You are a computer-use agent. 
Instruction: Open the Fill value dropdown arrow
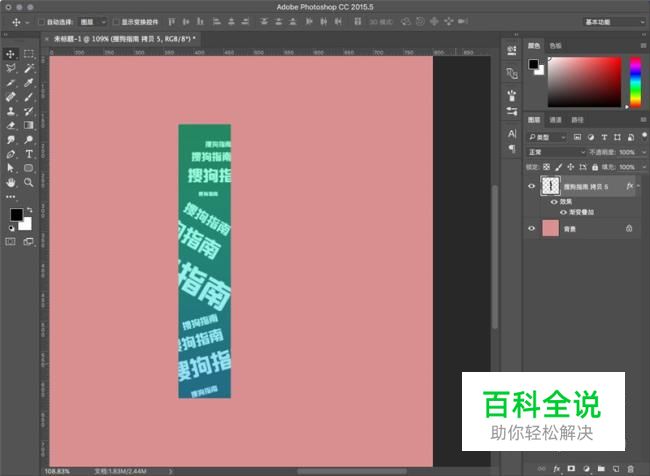(644, 167)
